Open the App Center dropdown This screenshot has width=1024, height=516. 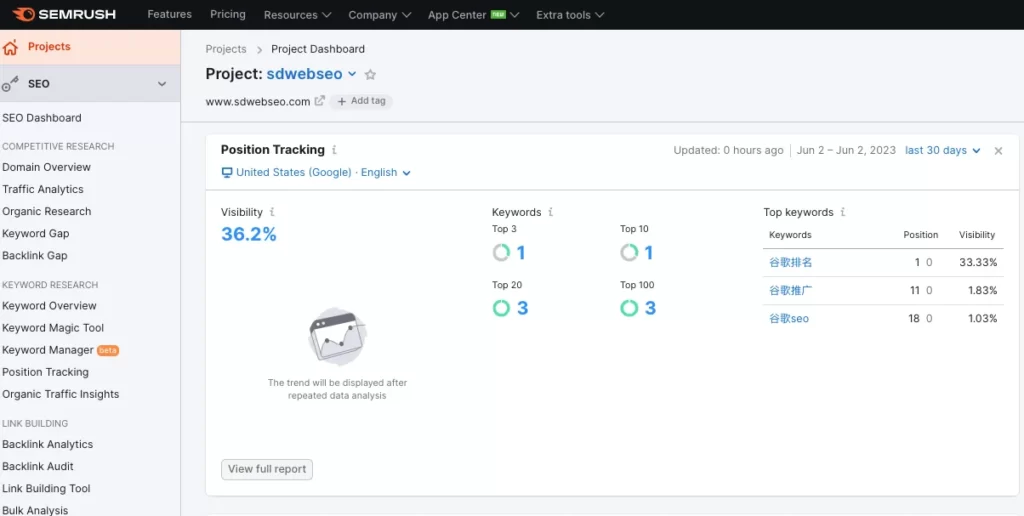pos(473,14)
